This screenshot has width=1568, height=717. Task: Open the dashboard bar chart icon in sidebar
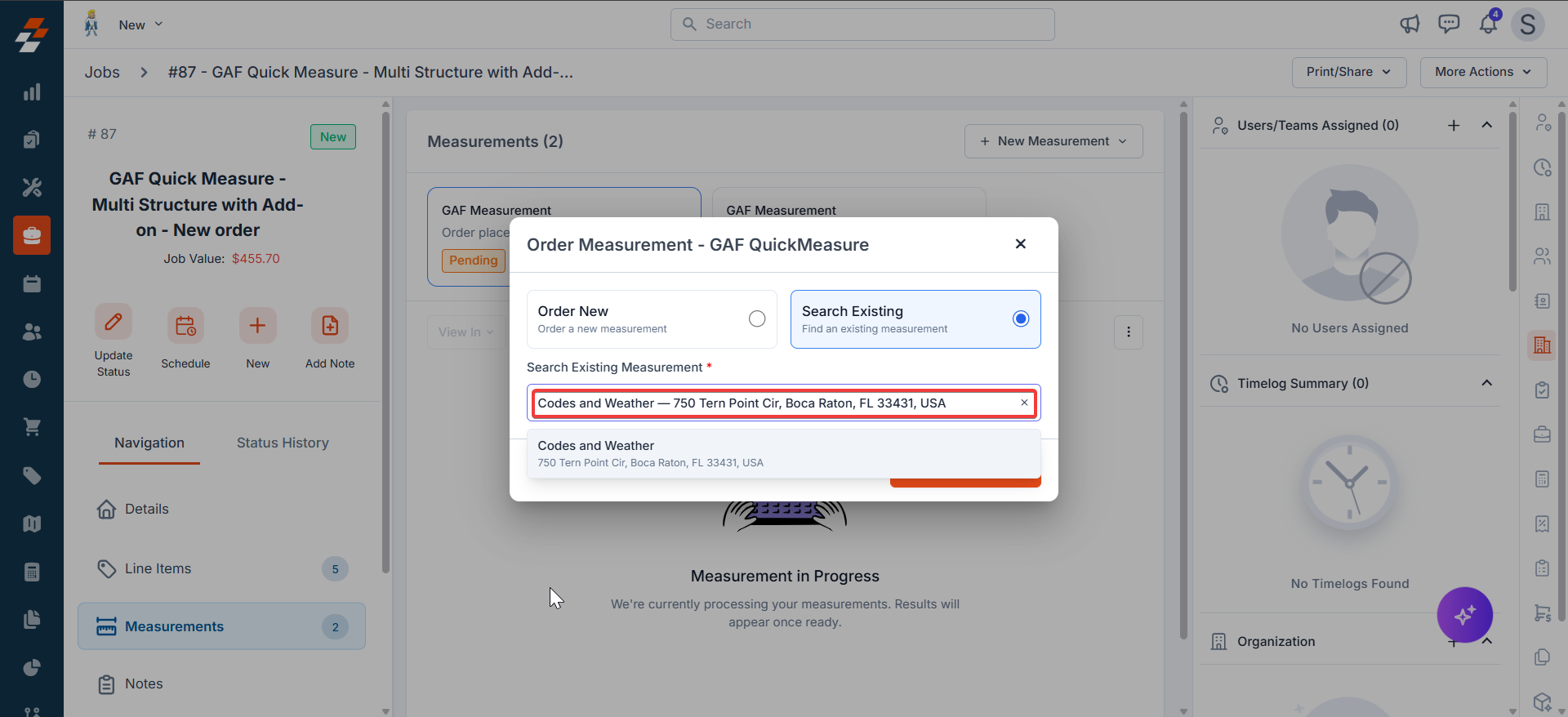(32, 92)
